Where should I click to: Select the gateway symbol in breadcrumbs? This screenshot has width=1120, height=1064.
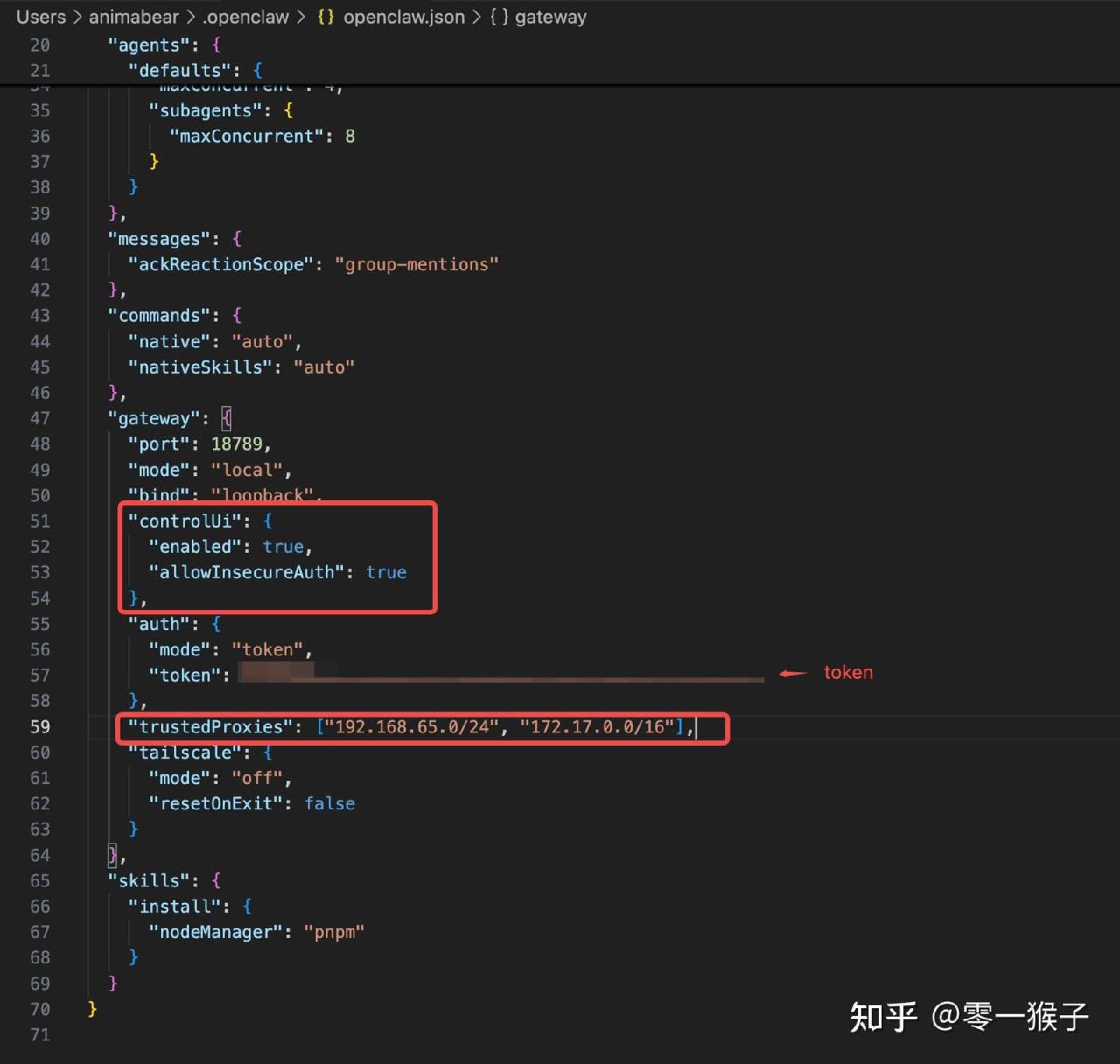click(550, 17)
